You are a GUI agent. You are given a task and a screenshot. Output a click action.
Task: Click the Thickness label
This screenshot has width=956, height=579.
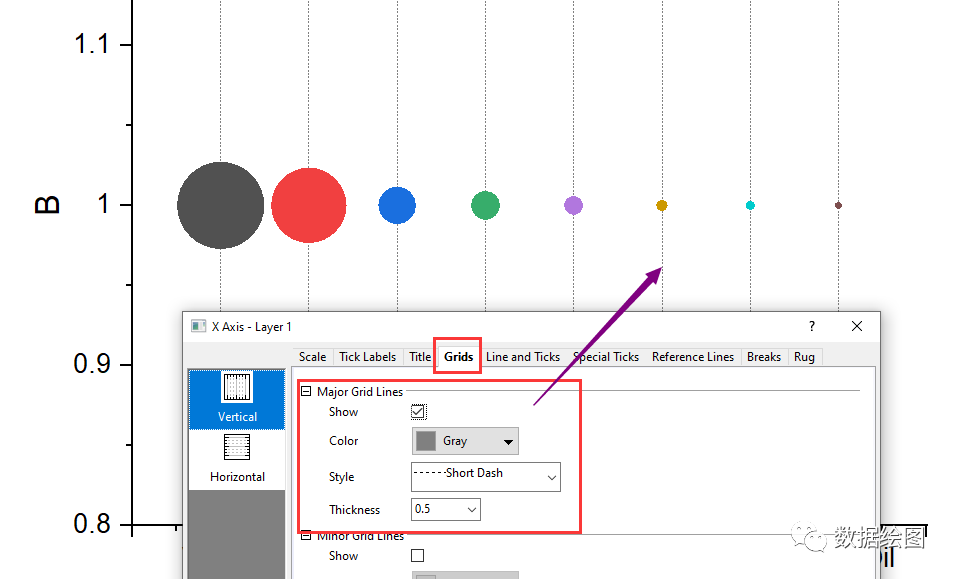click(x=354, y=510)
